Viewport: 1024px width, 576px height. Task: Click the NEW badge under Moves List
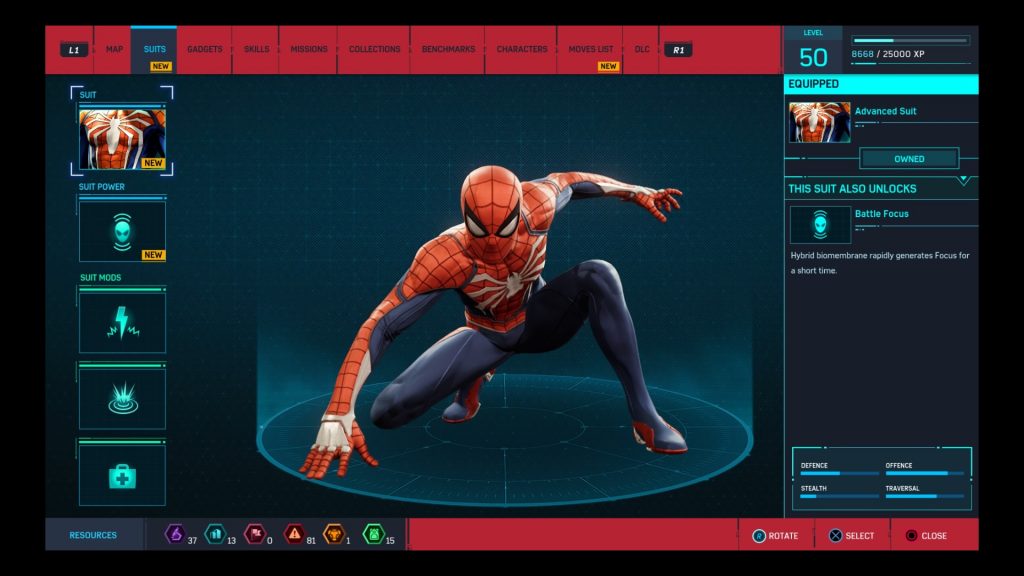point(608,66)
